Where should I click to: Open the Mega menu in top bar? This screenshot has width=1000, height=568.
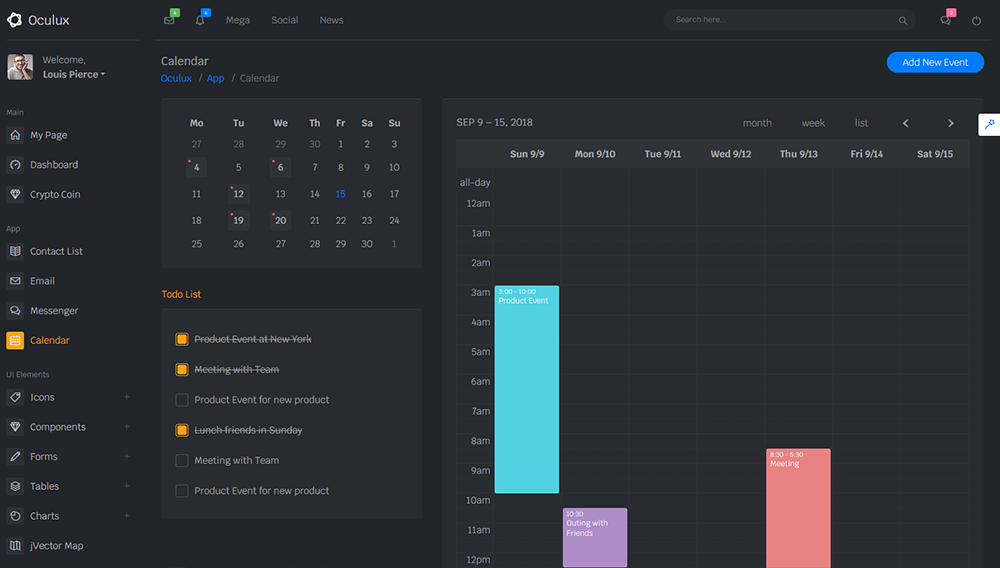click(x=238, y=20)
